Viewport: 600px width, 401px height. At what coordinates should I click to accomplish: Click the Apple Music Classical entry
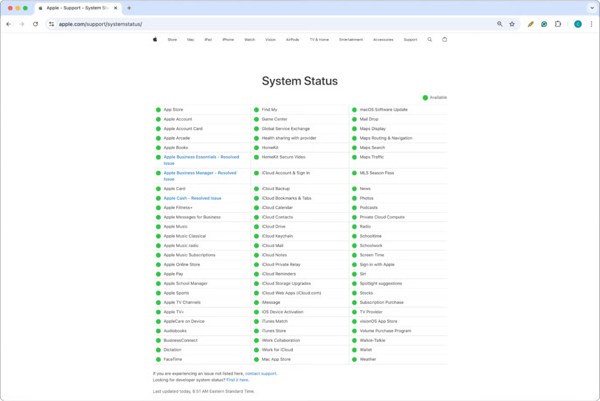(x=185, y=236)
